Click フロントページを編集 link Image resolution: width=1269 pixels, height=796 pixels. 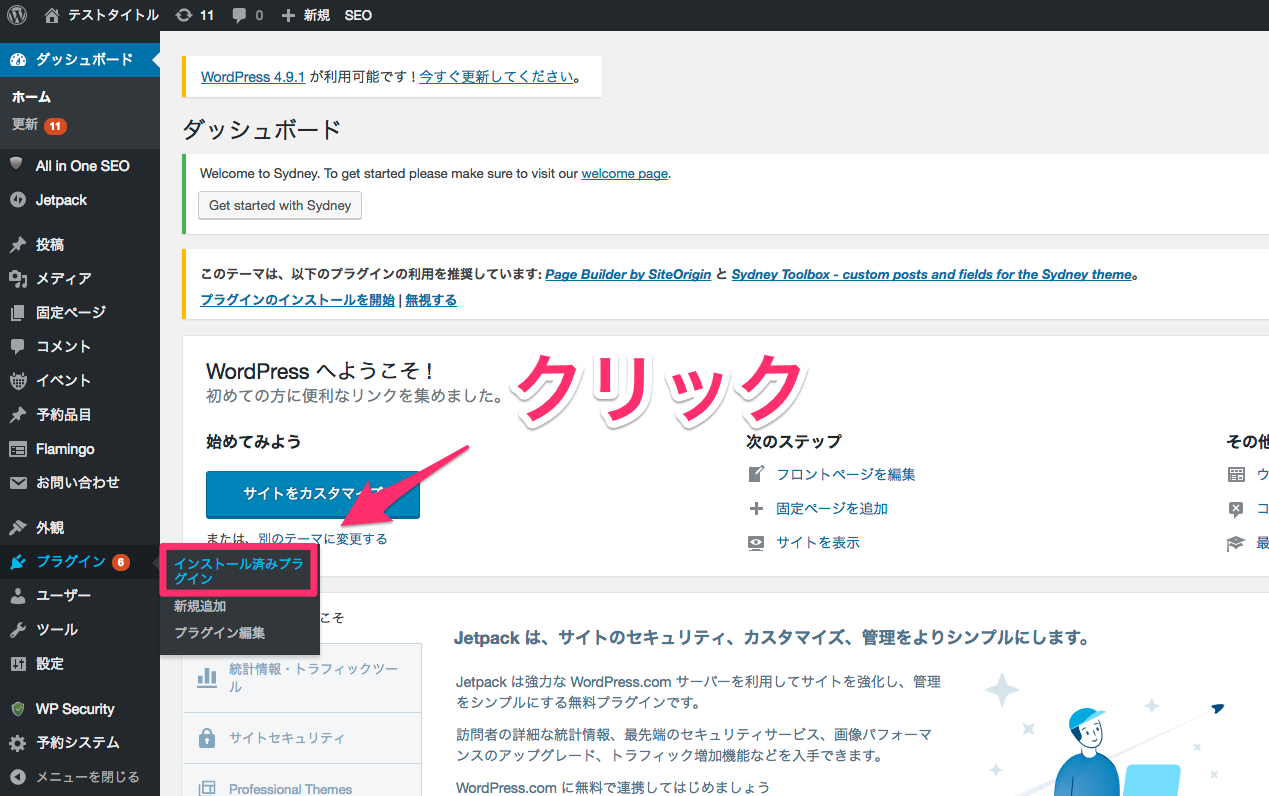[846, 474]
